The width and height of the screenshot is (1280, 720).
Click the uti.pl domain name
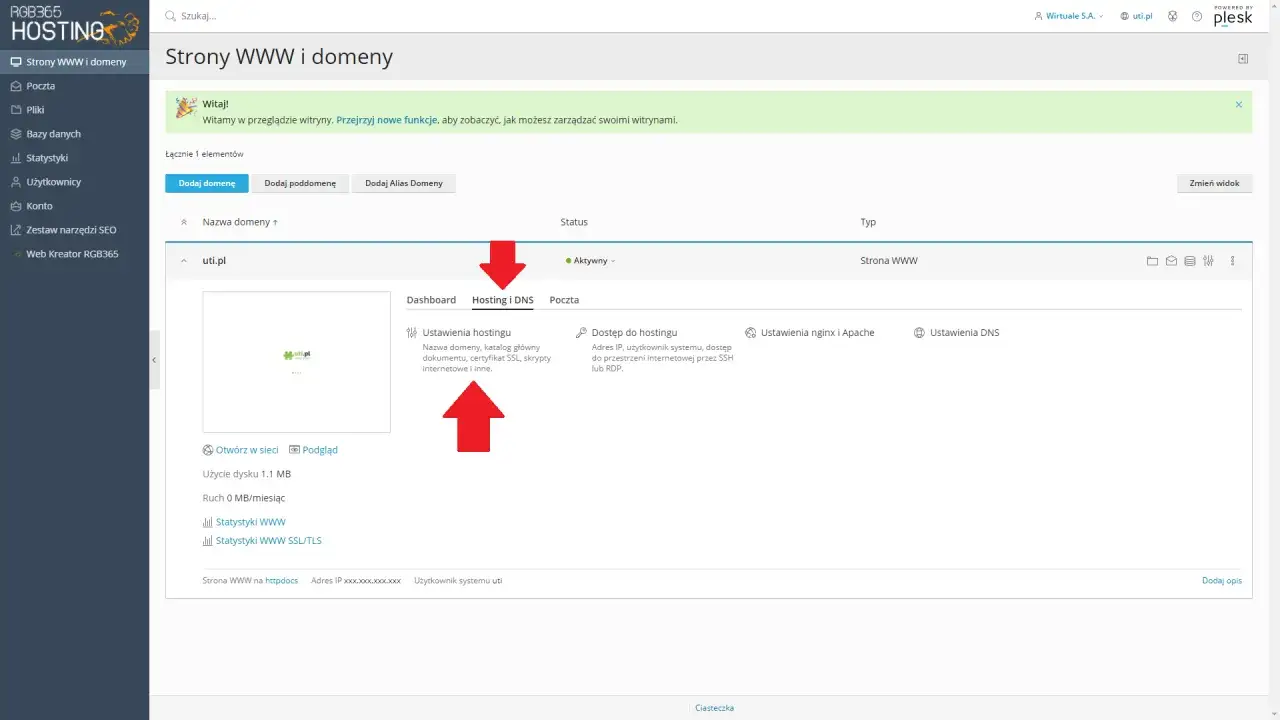(x=214, y=261)
